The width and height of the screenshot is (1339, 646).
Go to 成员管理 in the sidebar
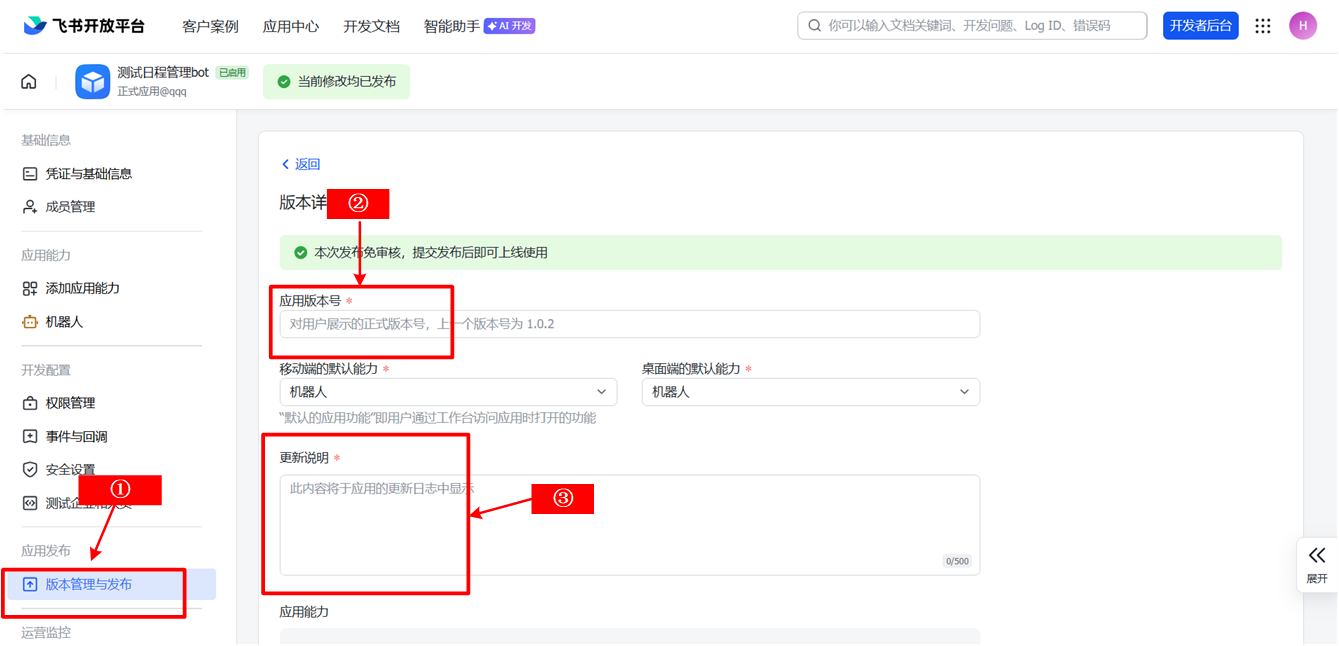[70, 207]
